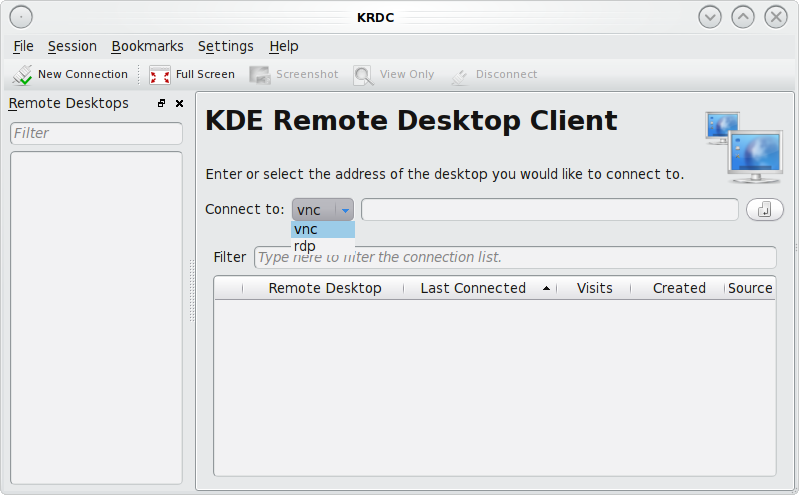
Task: Toggle Full Screen mode from toolbar
Action: [192, 74]
